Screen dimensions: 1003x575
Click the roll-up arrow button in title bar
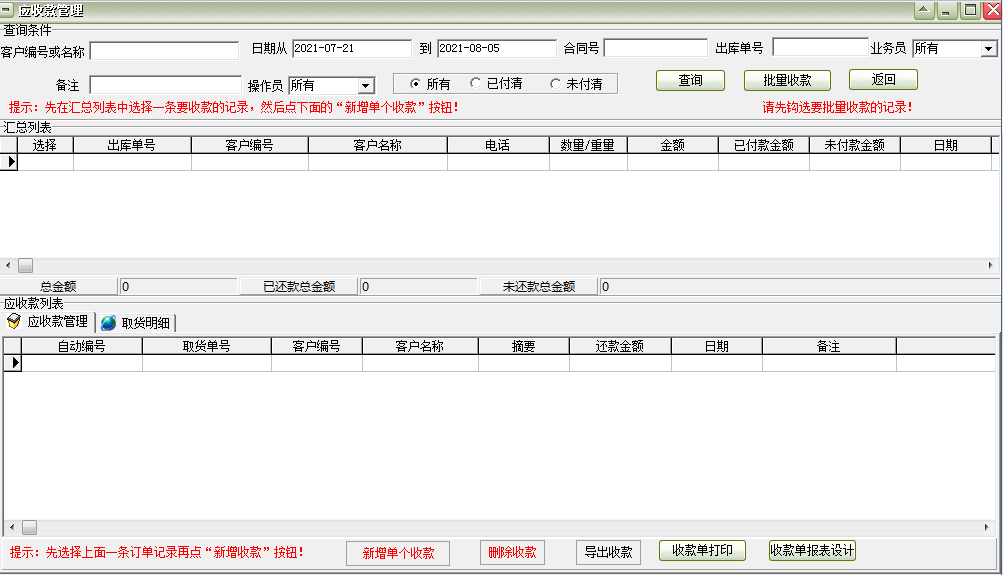click(x=924, y=10)
